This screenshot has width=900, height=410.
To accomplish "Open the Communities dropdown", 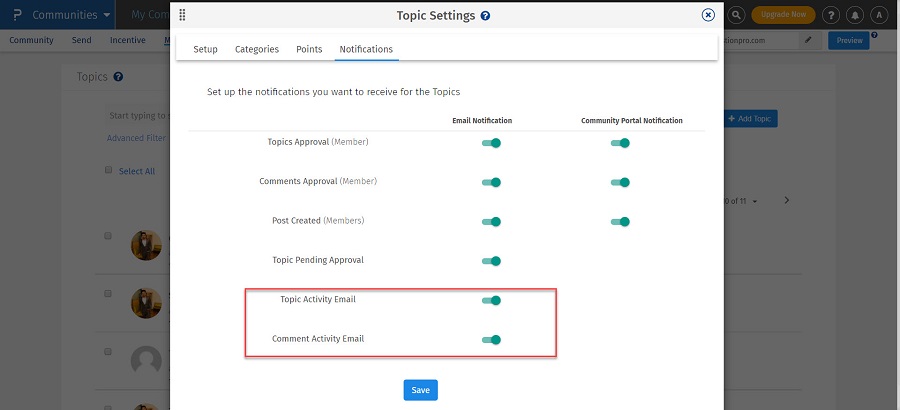I will coord(71,15).
